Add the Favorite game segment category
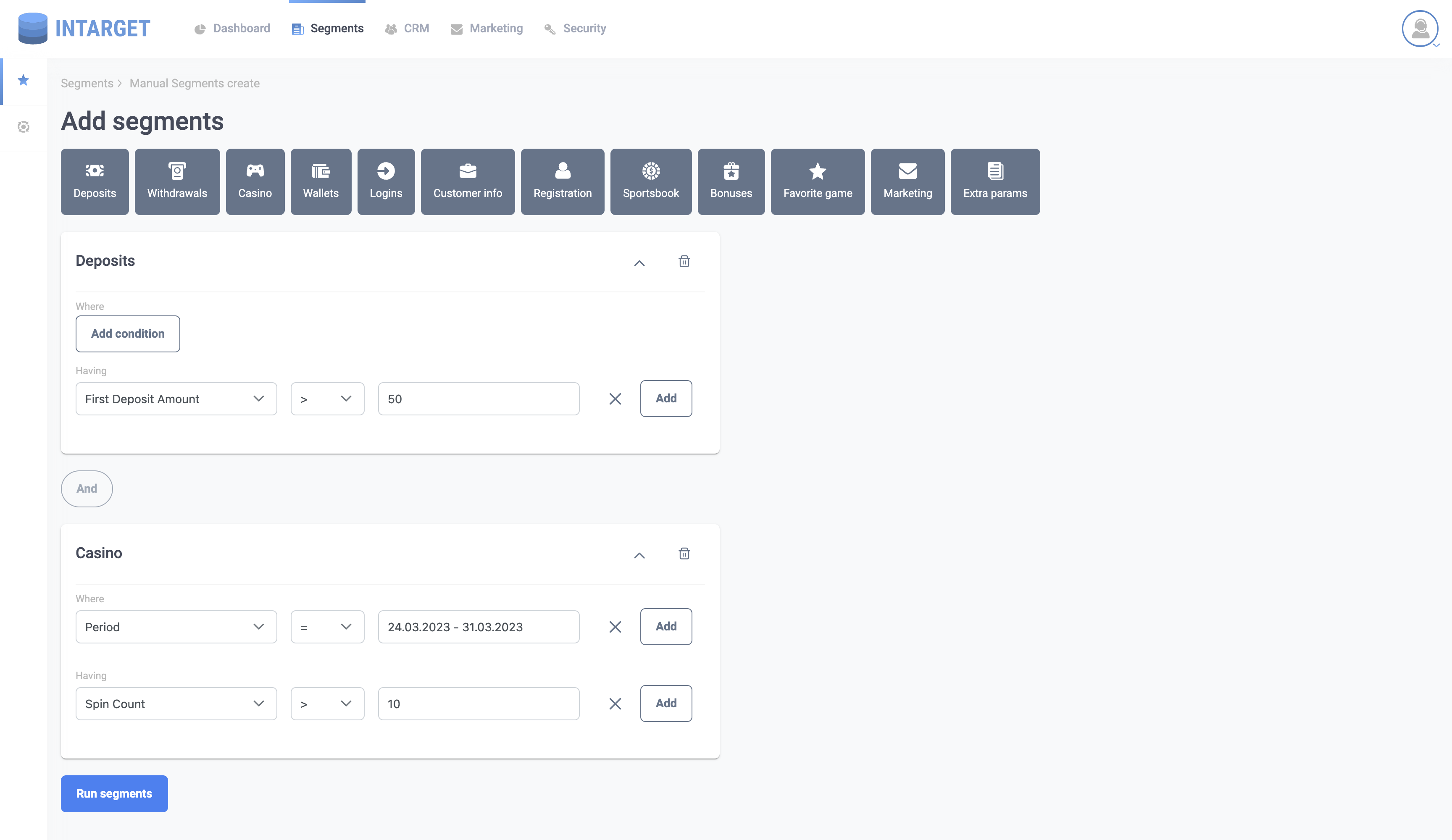1452x840 pixels. 818,181
